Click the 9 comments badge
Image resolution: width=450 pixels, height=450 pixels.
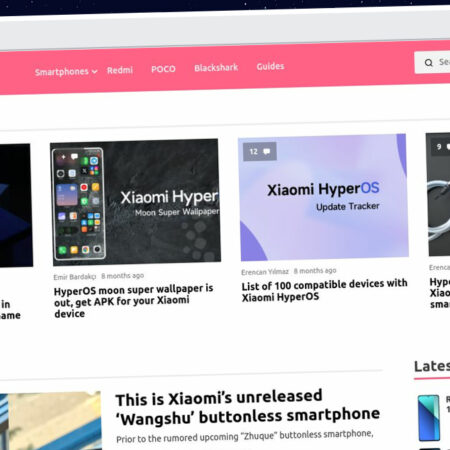pyautogui.click(x=441, y=147)
